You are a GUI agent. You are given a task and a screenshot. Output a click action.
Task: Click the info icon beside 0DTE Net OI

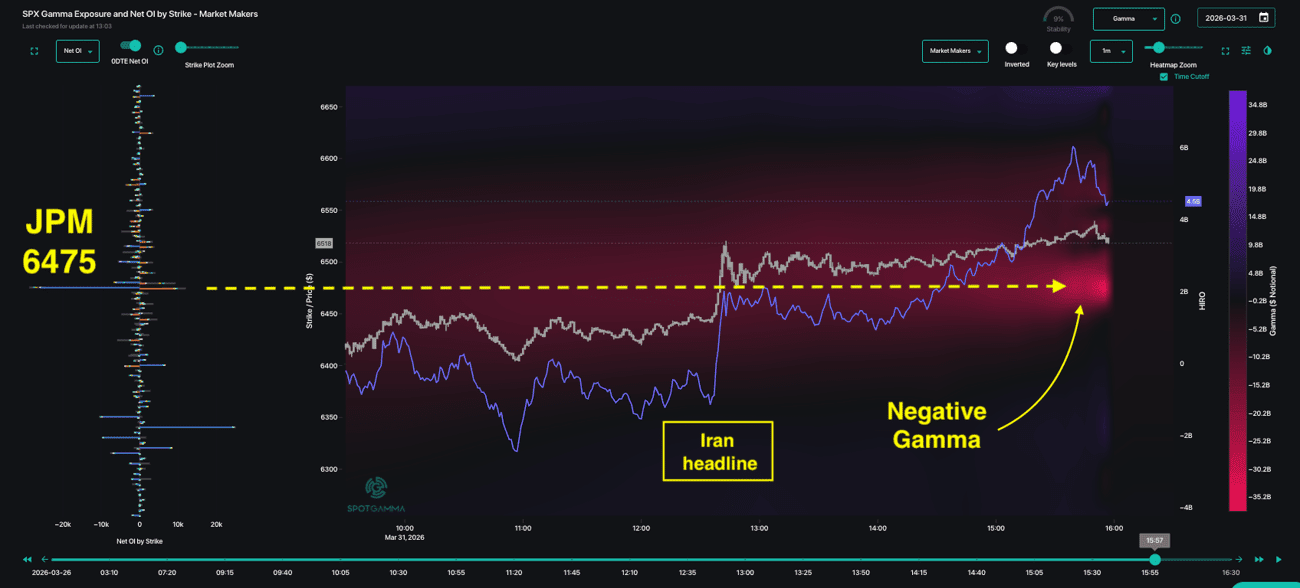click(158, 50)
